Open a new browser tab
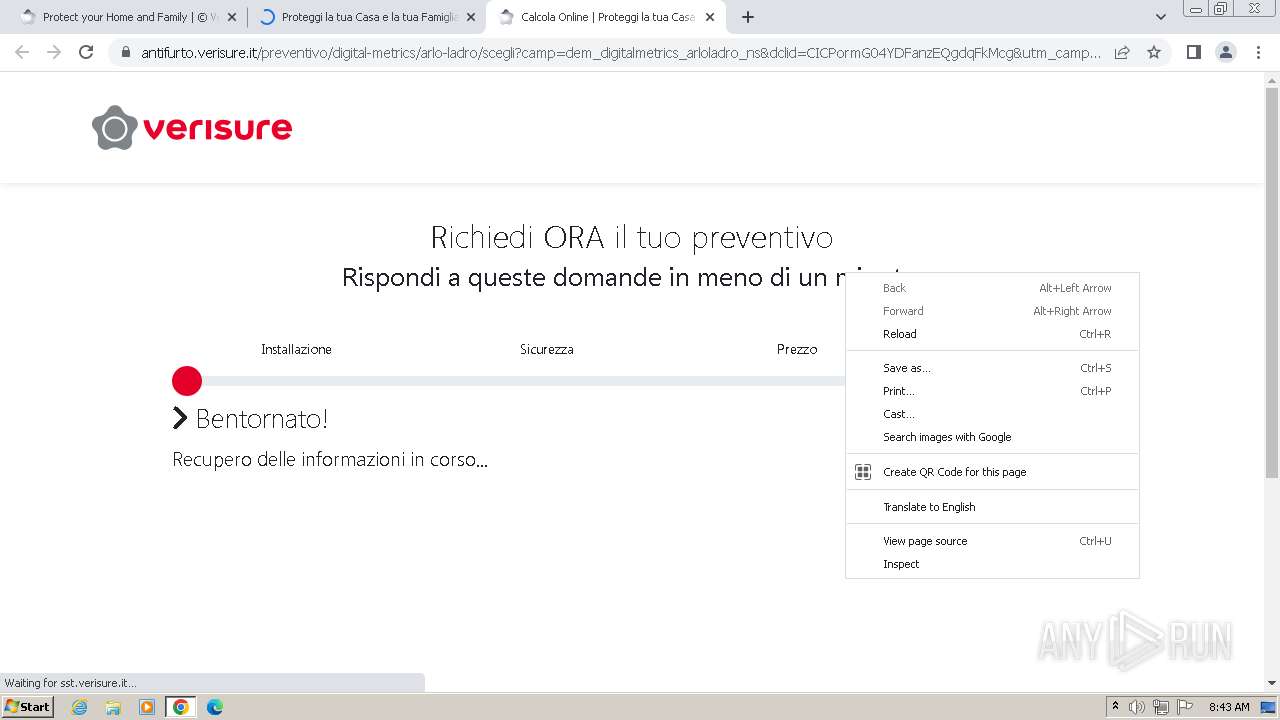This screenshot has height=720, width=1280. point(748,17)
